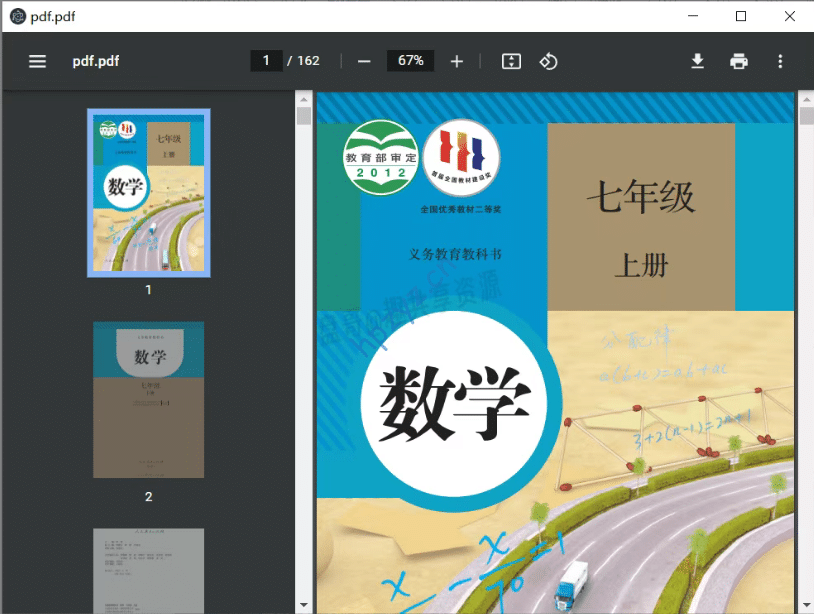Click the zoom in plus button
The image size is (814, 614).
tap(457, 61)
